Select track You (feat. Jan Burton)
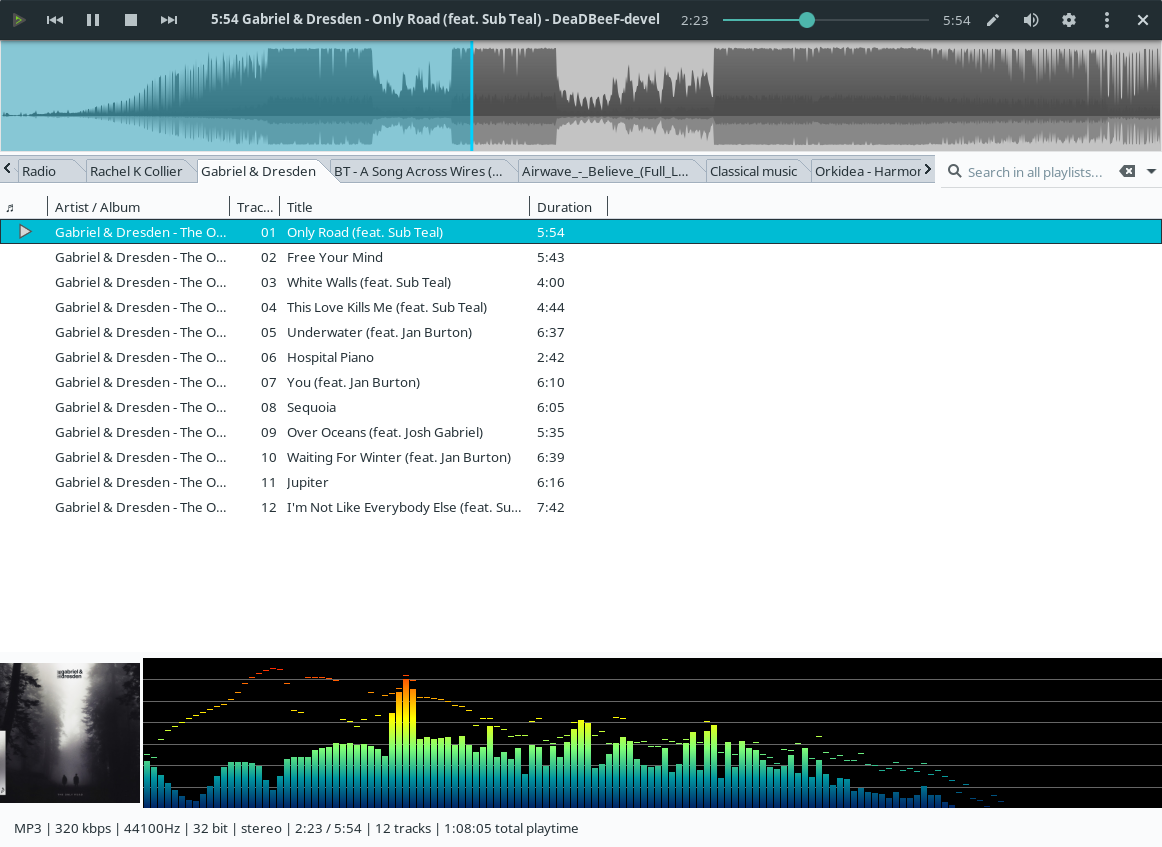This screenshot has height=847, width=1162. pos(581,382)
